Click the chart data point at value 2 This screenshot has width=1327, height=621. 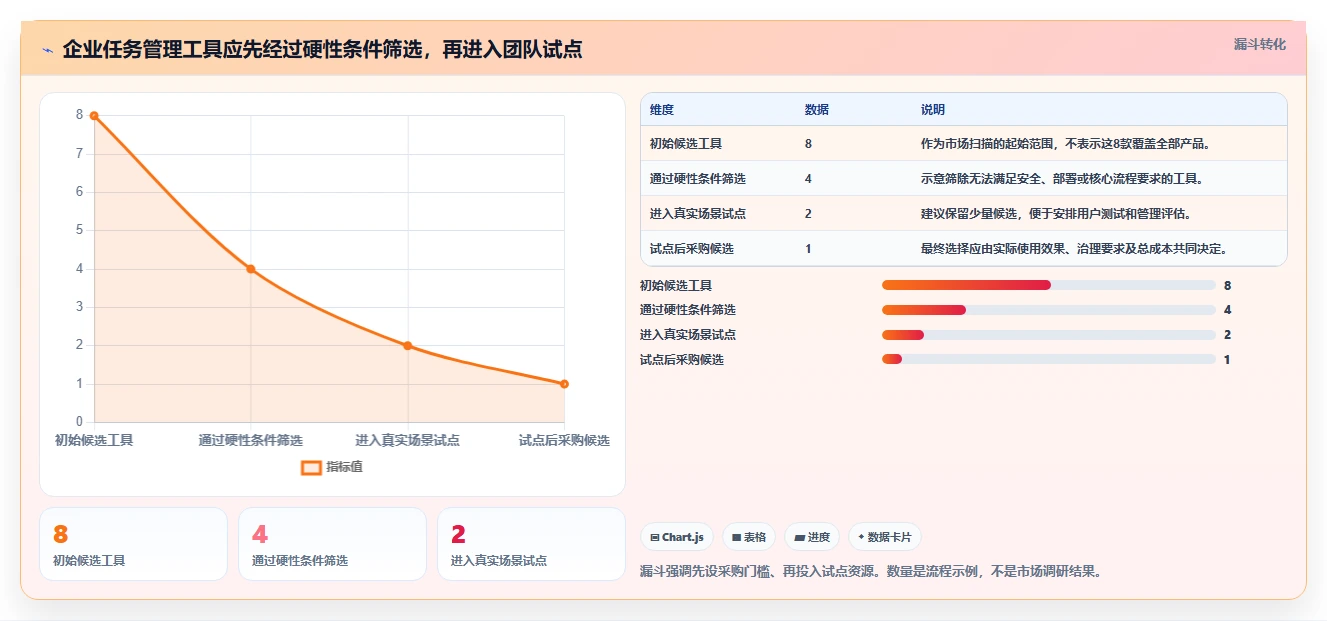[407, 346]
